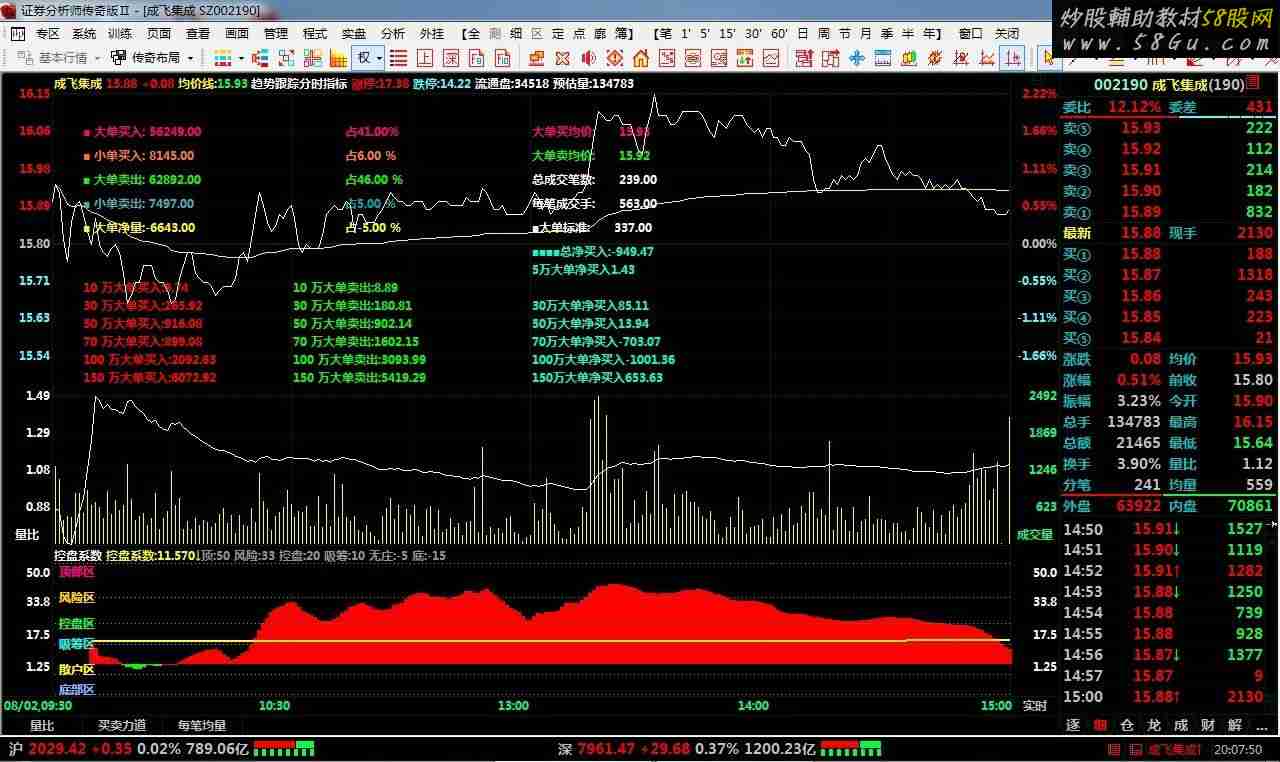Open the 系统 menu

(x=84, y=33)
